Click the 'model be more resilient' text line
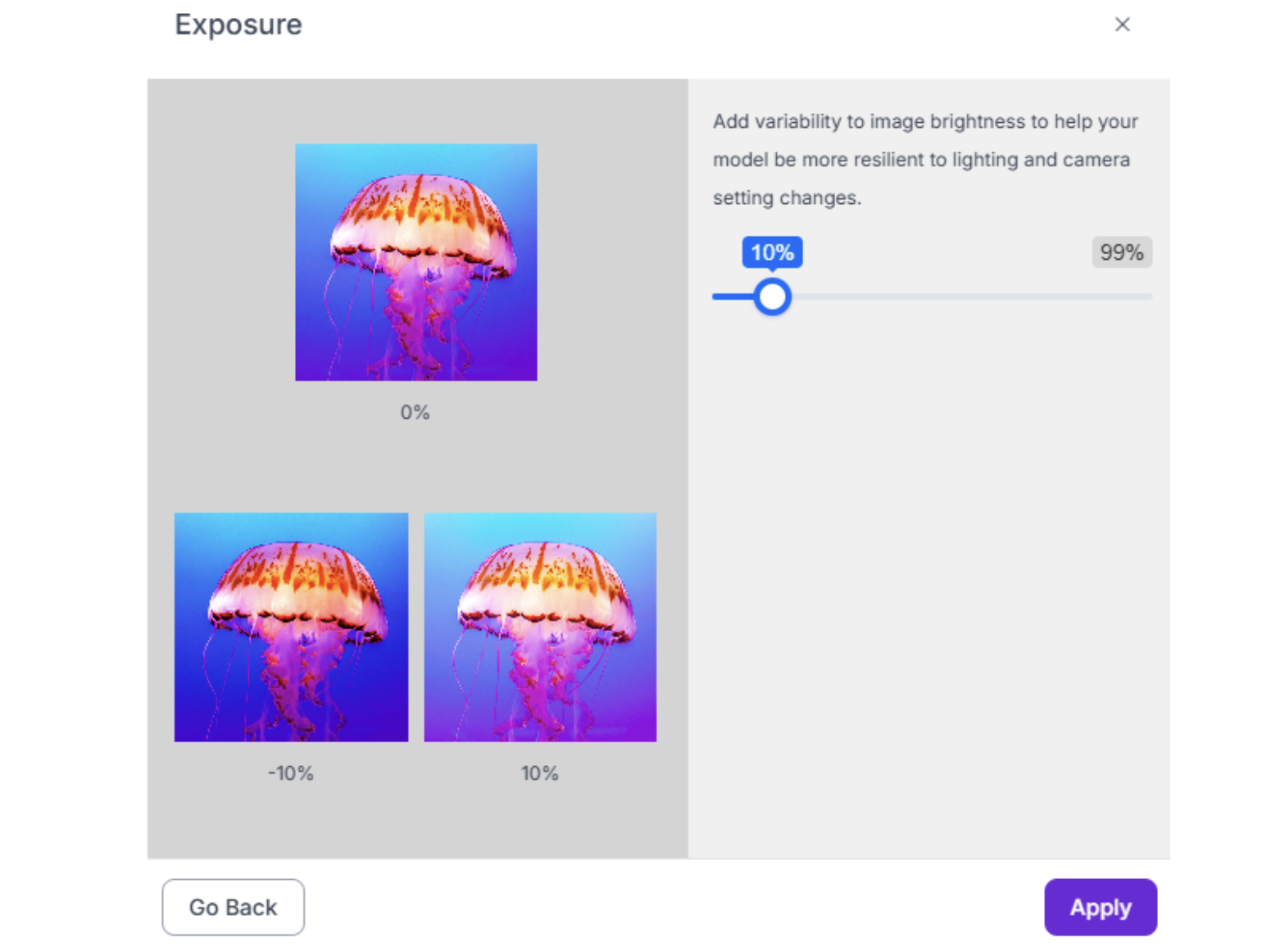The height and width of the screenshot is (952, 1285). pyautogui.click(x=921, y=160)
